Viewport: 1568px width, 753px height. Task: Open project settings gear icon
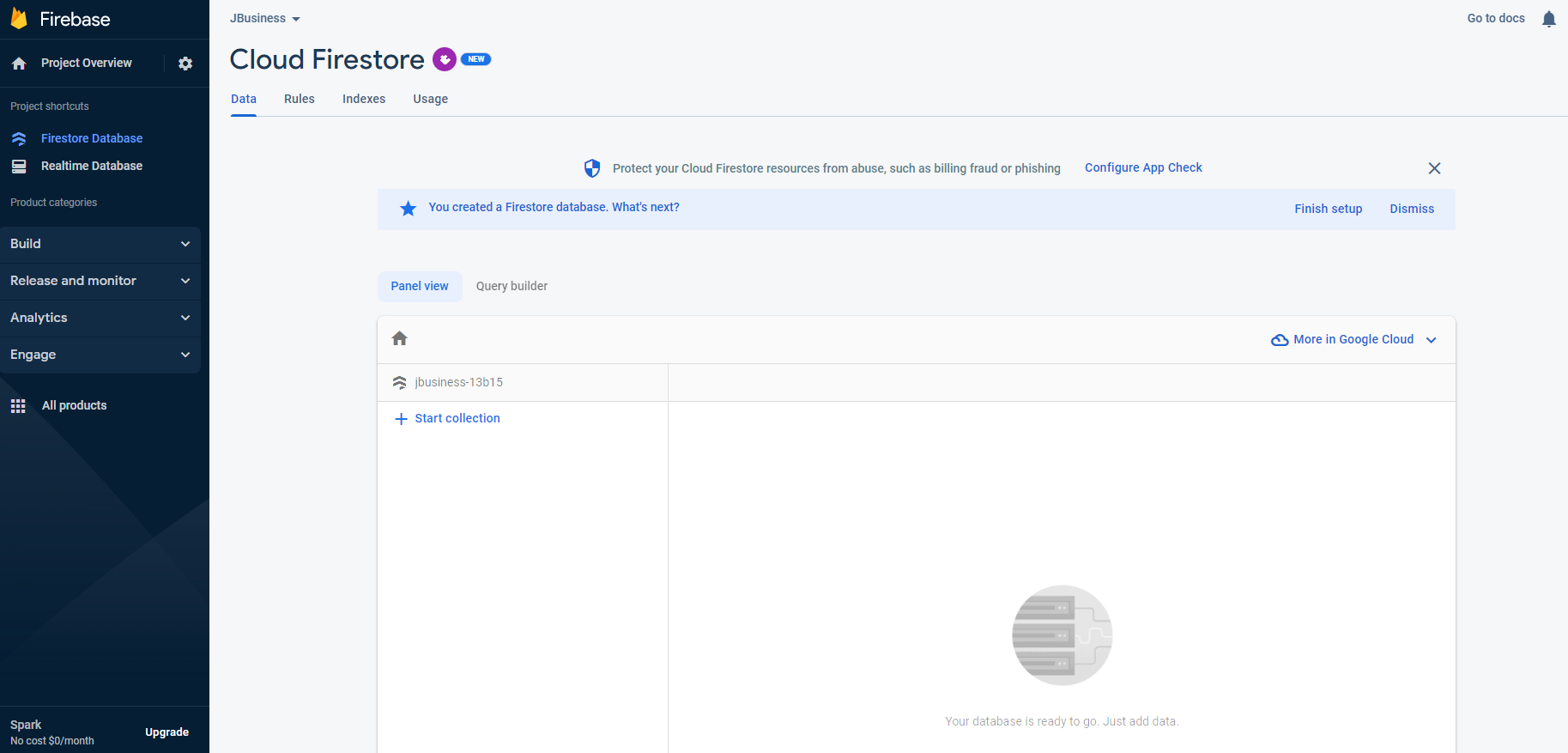(x=185, y=64)
